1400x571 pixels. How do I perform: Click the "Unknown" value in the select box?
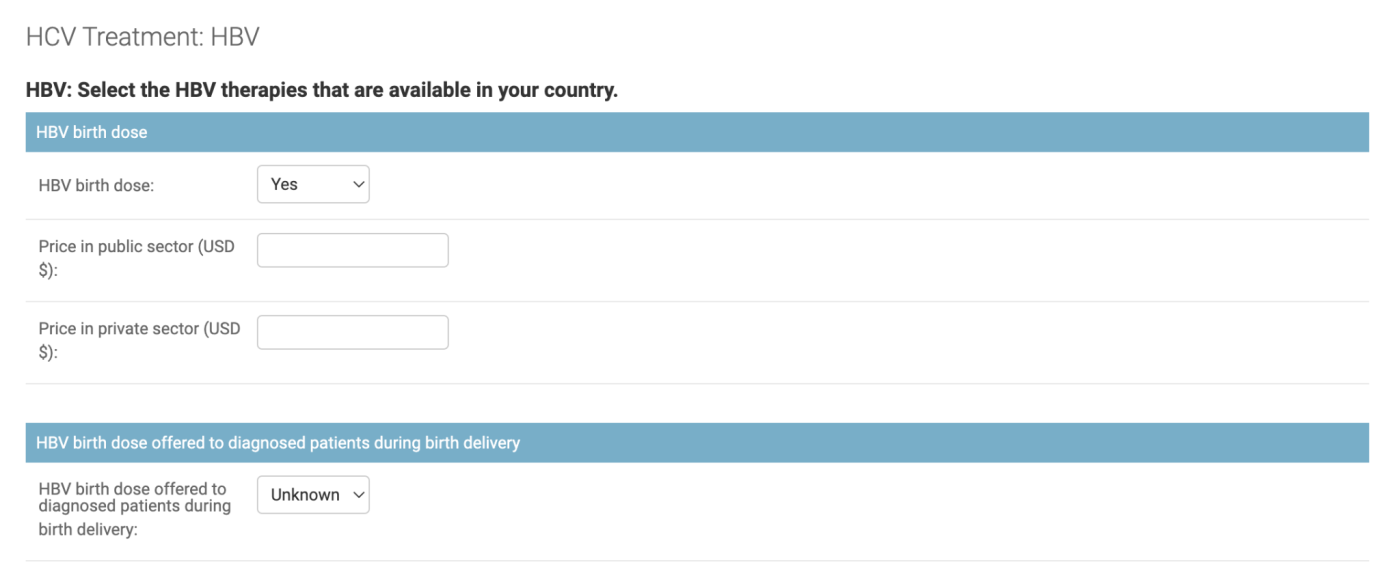click(305, 495)
